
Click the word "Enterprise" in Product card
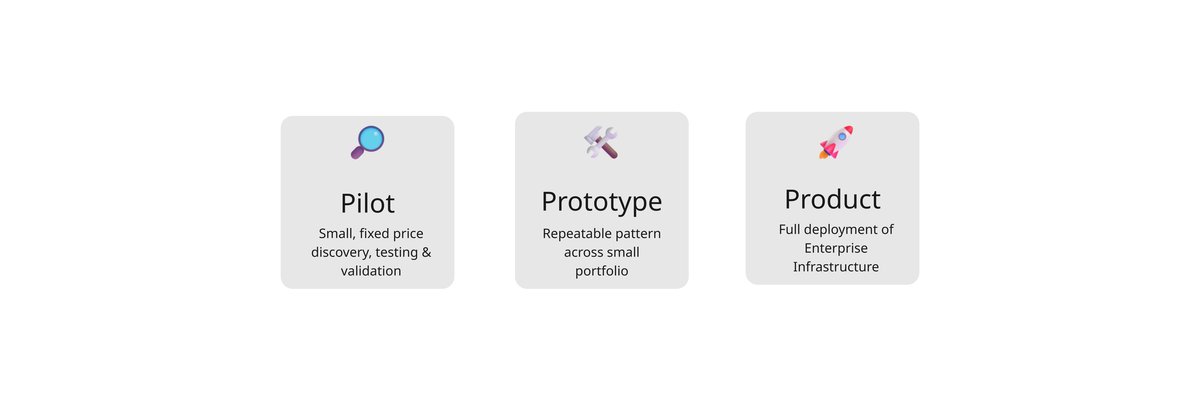835,248
